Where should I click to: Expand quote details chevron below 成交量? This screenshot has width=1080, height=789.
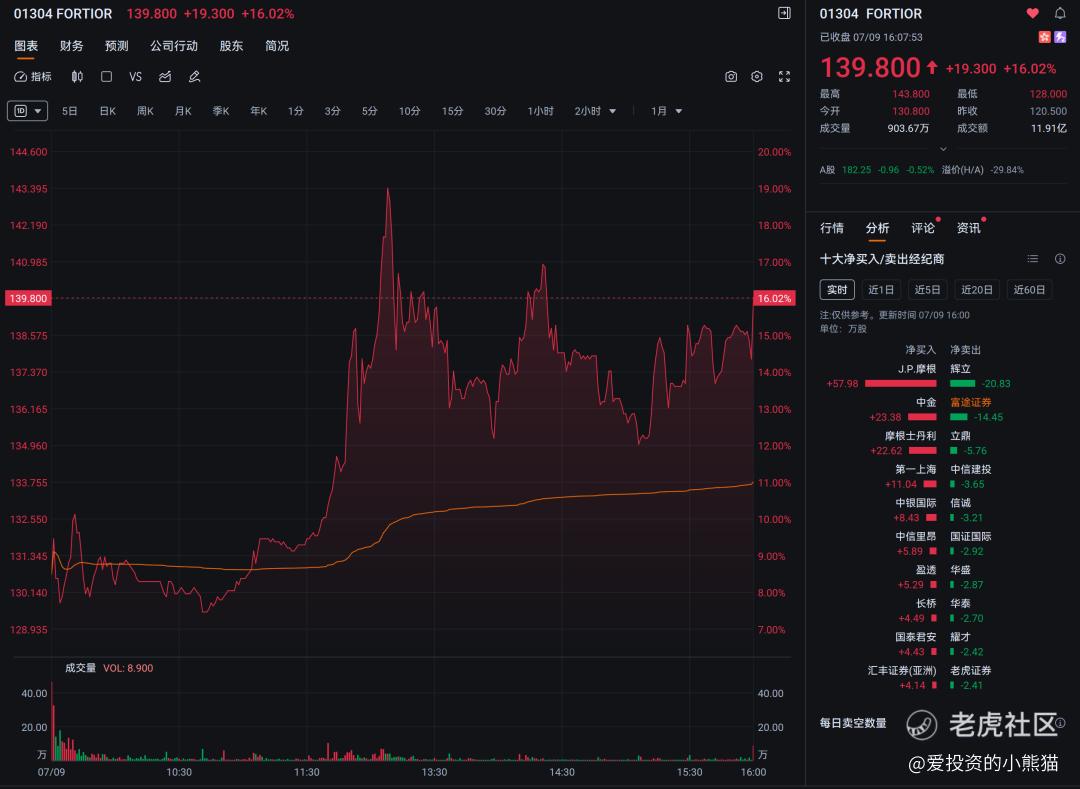(x=943, y=149)
